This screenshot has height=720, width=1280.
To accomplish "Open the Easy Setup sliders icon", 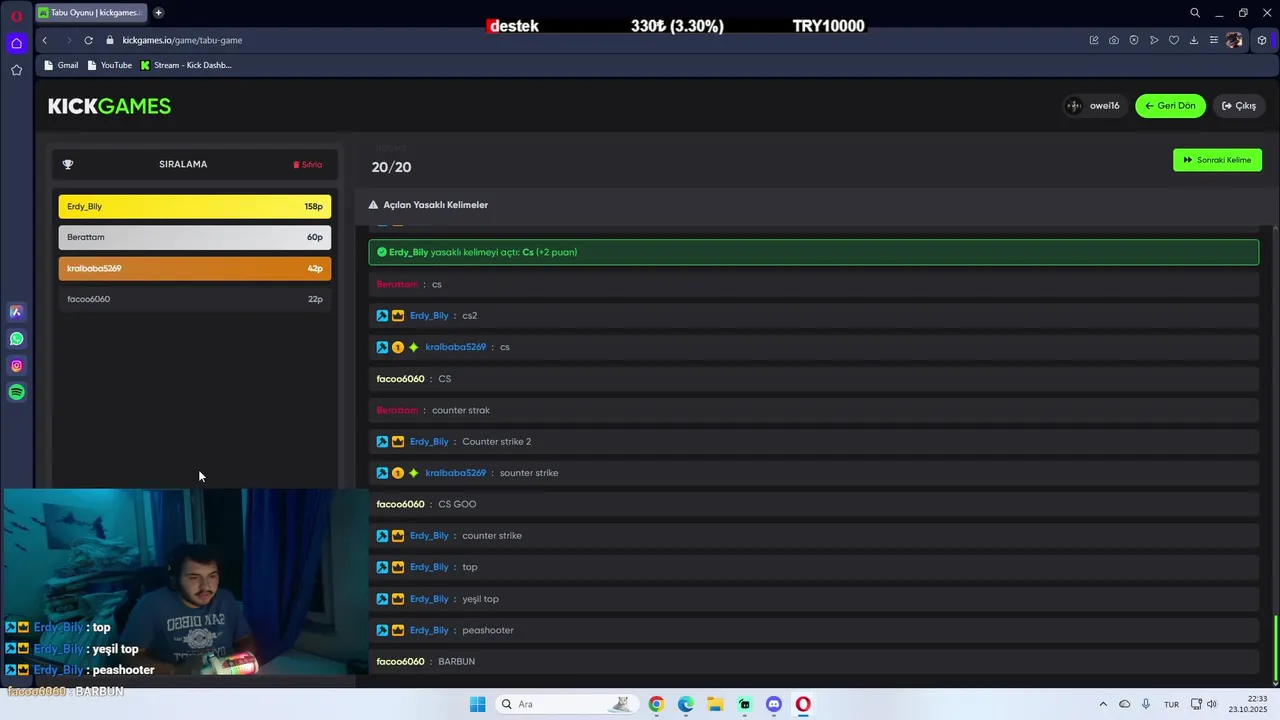I will (x=1214, y=40).
